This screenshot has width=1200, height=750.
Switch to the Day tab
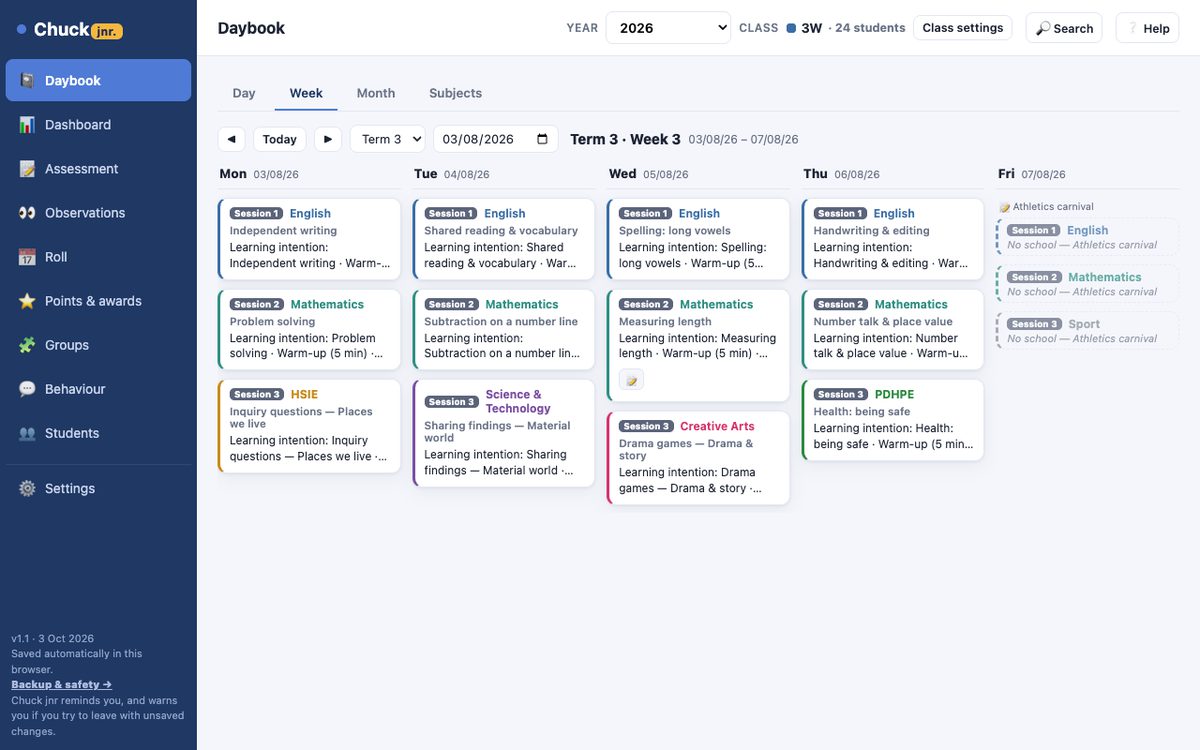click(244, 93)
